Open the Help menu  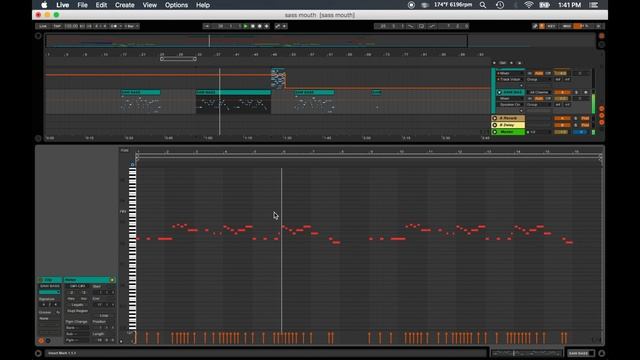(203, 5)
